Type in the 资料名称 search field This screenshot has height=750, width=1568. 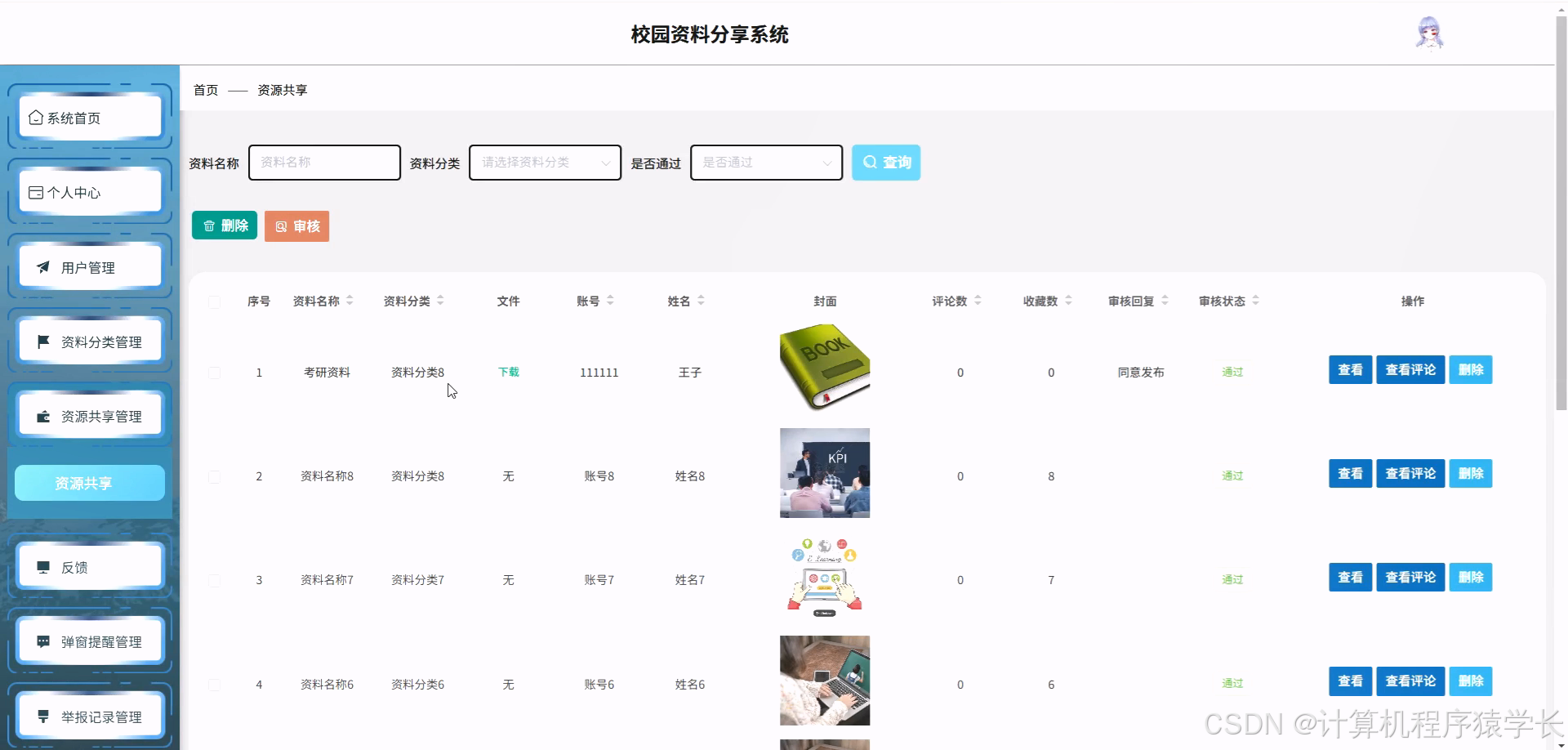point(323,162)
